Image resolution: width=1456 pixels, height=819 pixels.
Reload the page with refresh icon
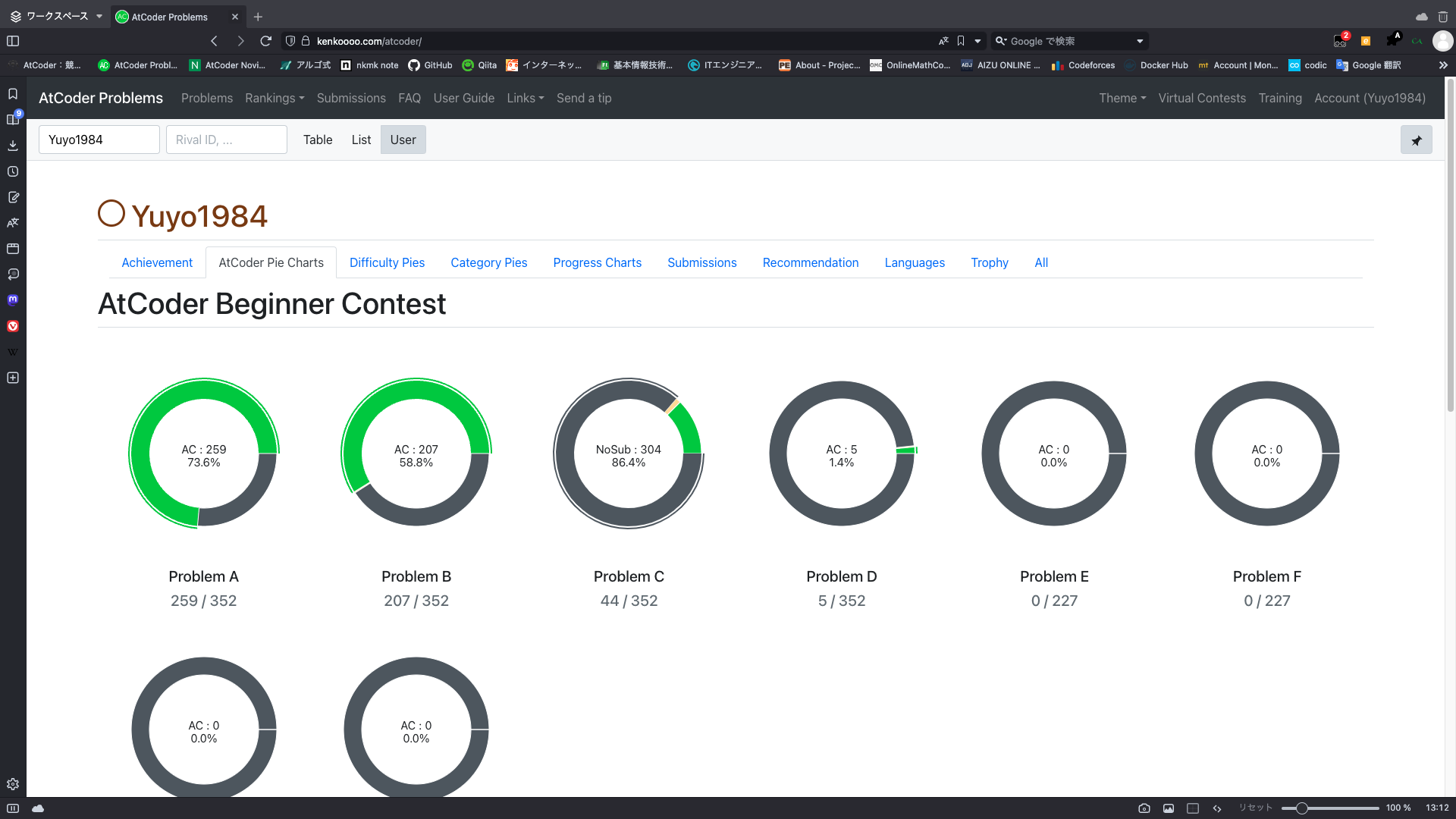(265, 41)
